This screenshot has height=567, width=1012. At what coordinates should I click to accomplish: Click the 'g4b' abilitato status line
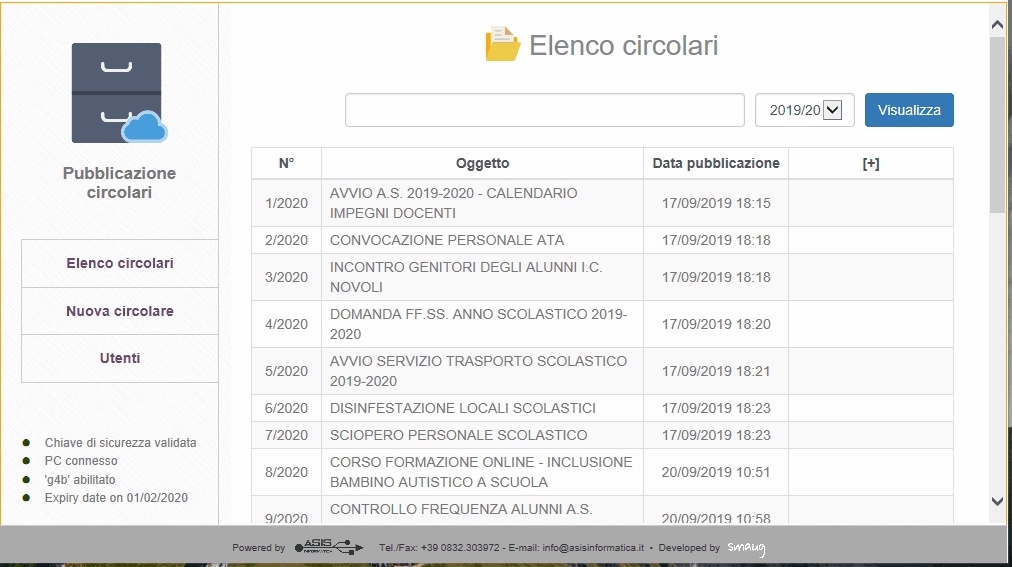click(80, 480)
